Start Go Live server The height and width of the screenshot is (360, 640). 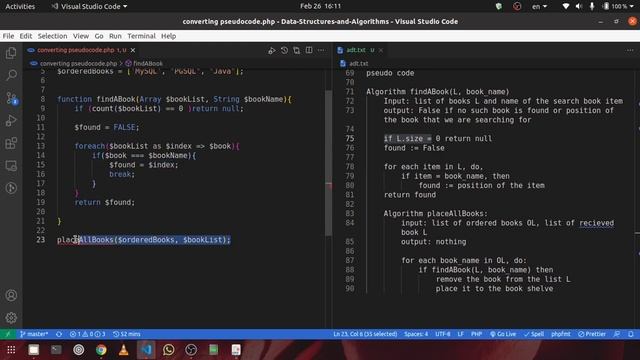point(503,334)
